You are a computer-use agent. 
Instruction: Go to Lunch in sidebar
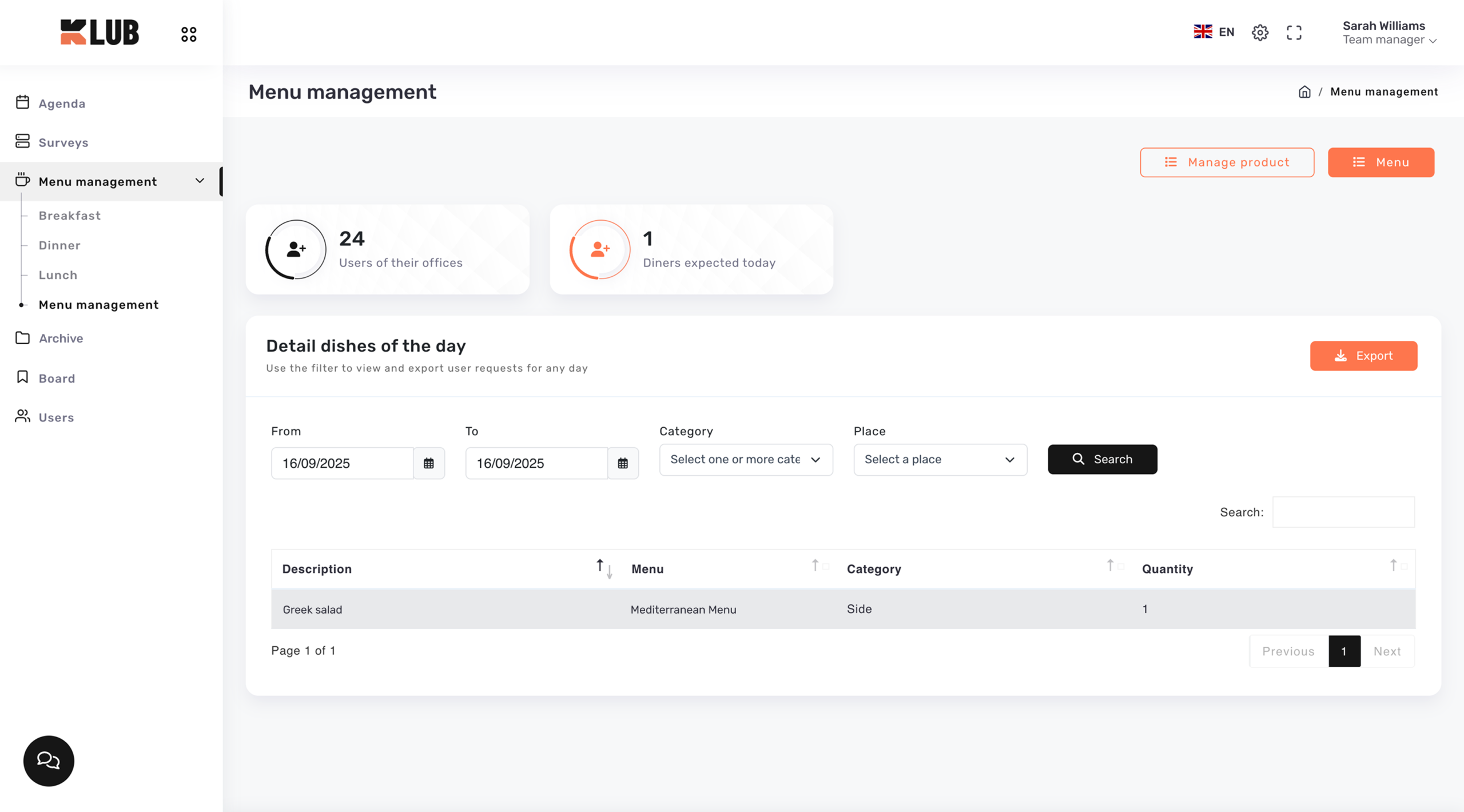click(x=58, y=275)
